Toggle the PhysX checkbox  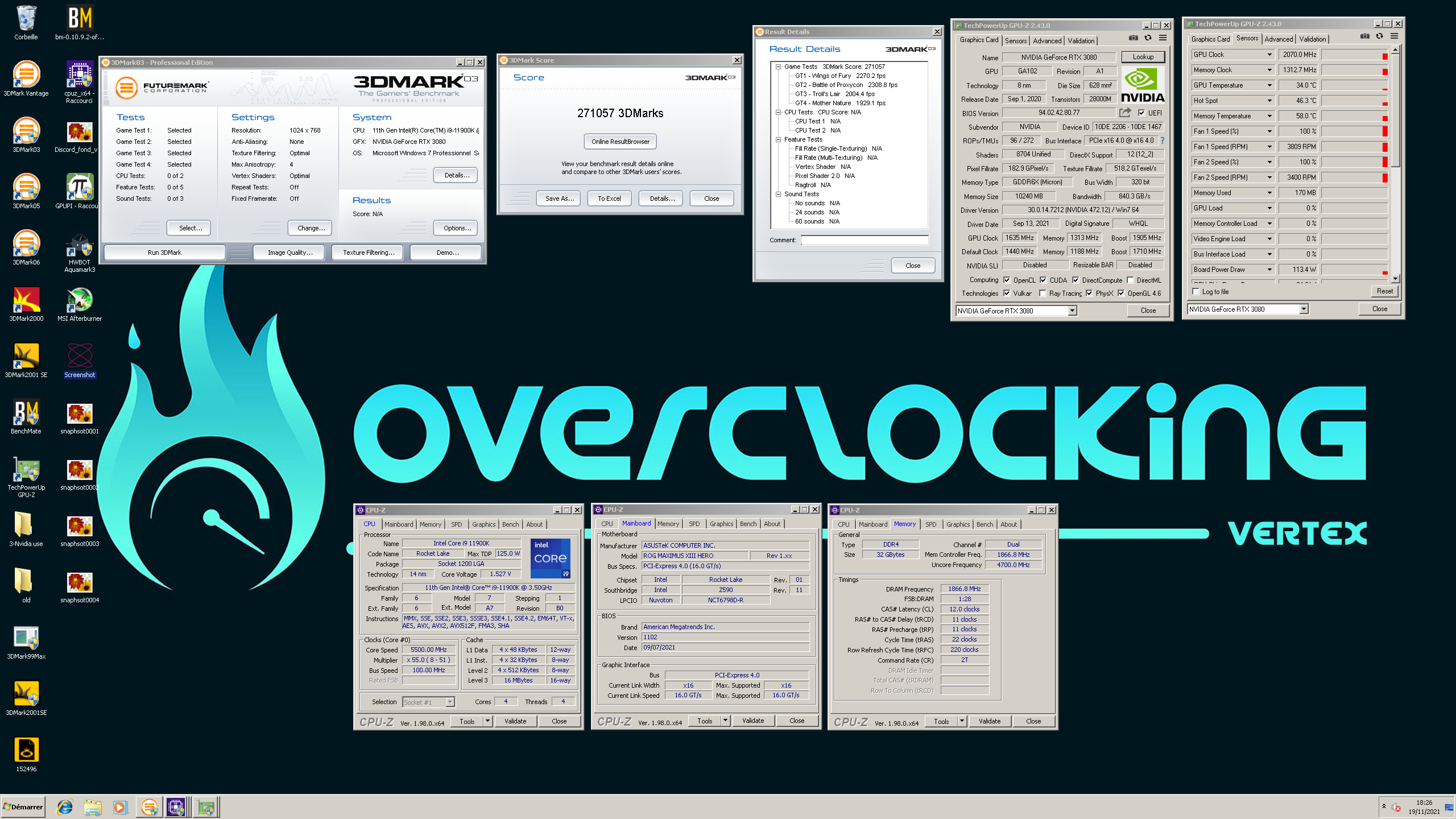(x=1089, y=293)
